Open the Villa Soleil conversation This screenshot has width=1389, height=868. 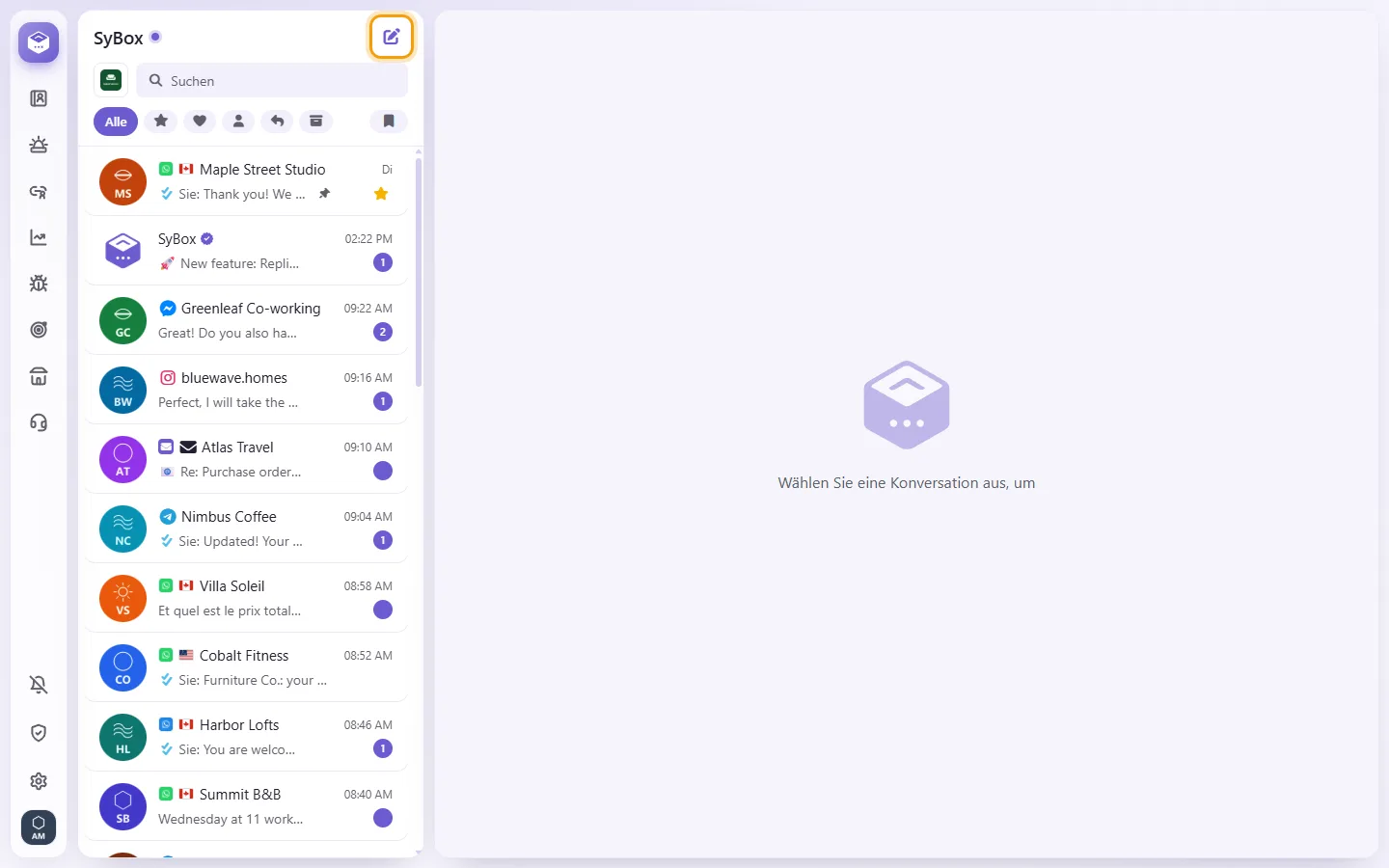coord(246,598)
